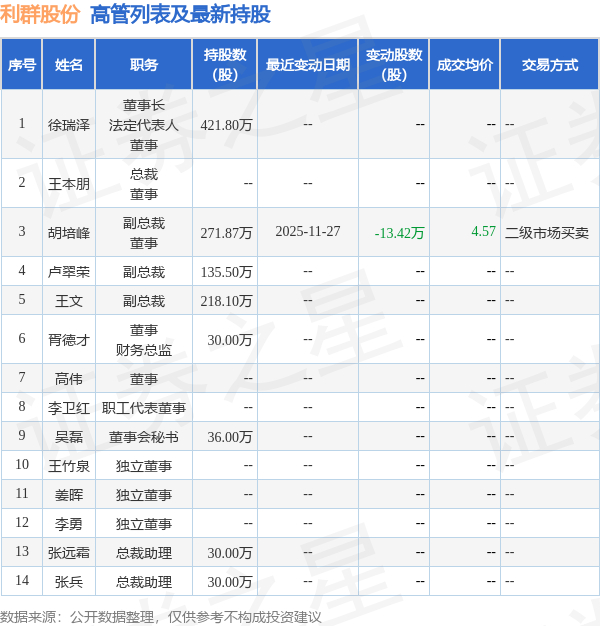Click 财务总监 in 胥德才's positions
600x626 pixels.
point(144,350)
